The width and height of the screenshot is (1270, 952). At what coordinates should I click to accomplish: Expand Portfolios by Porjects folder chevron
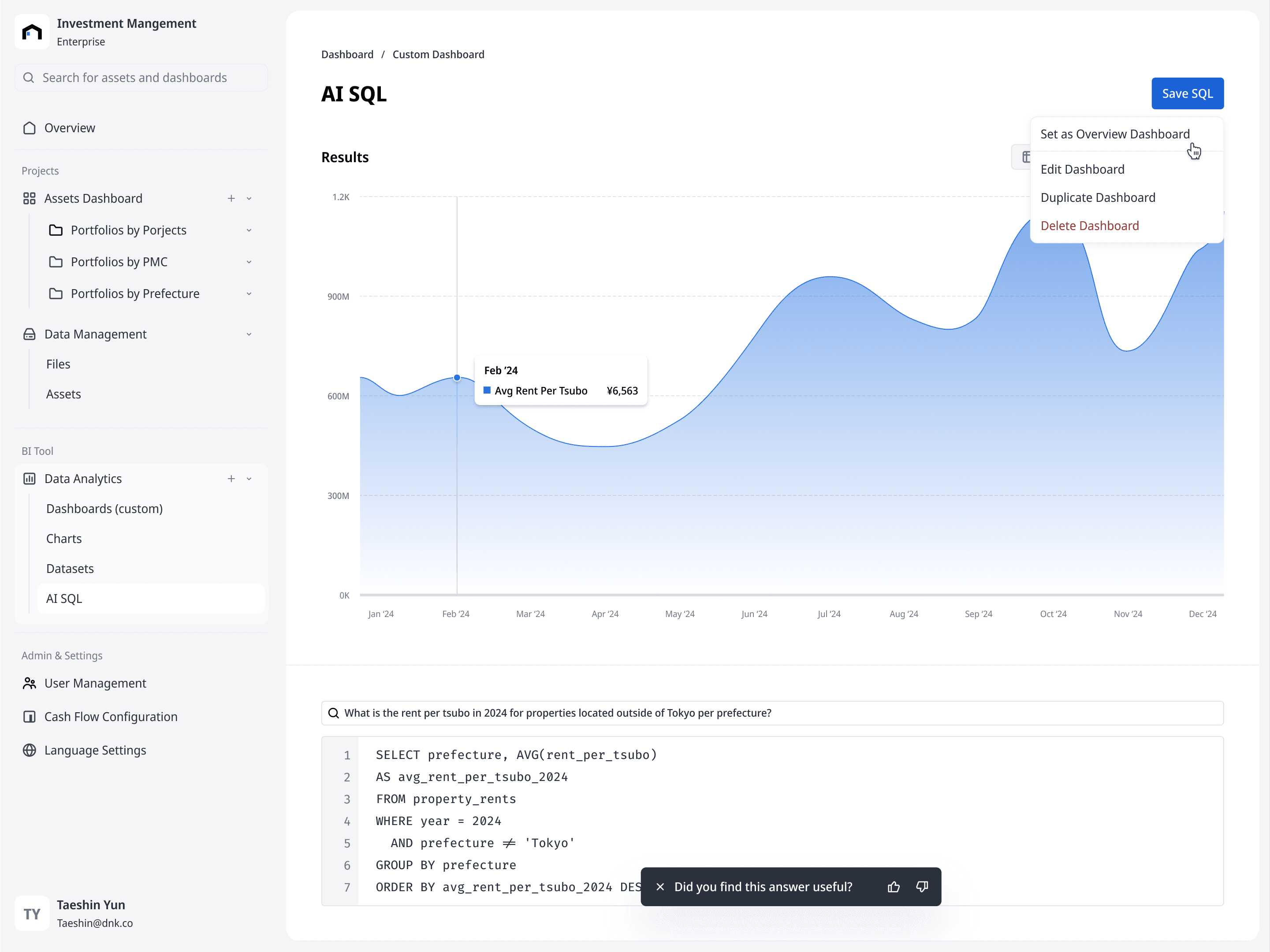point(249,230)
